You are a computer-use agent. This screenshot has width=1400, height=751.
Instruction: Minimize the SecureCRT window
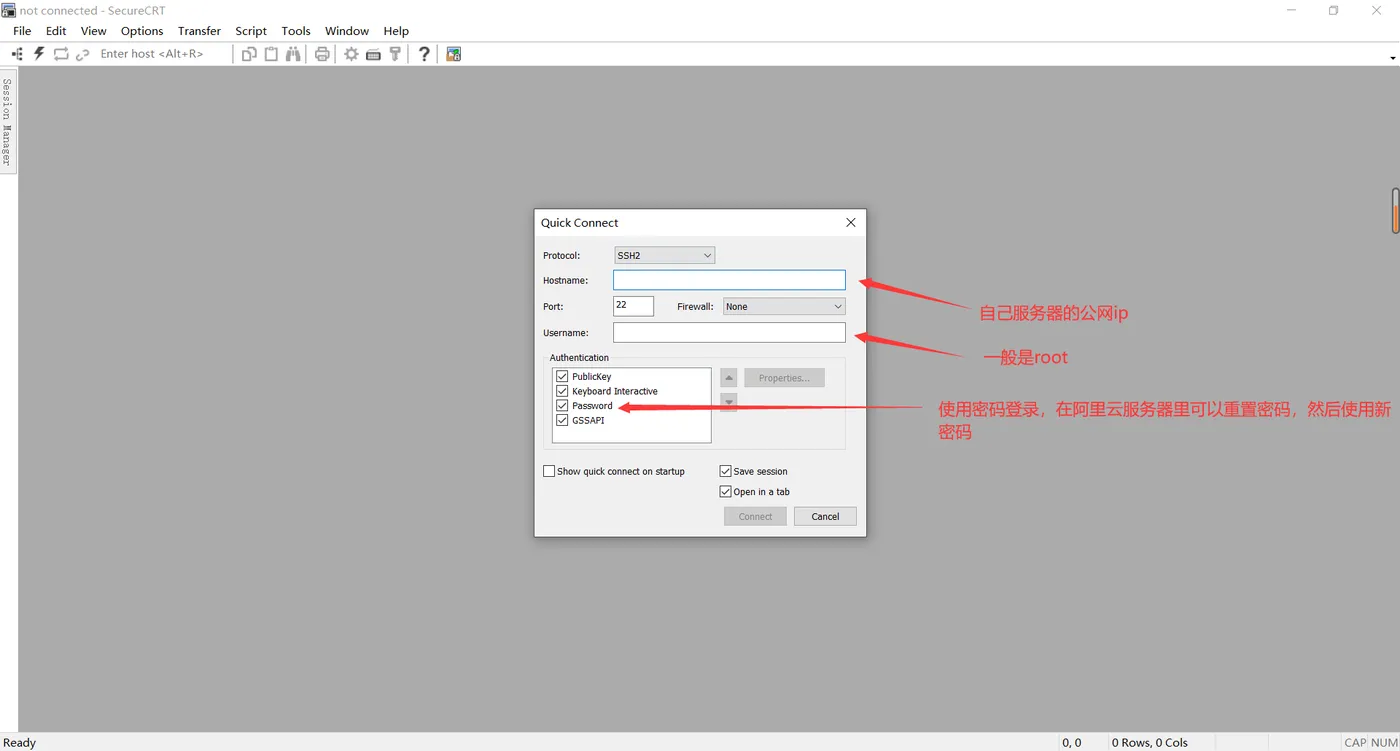tap(1291, 10)
